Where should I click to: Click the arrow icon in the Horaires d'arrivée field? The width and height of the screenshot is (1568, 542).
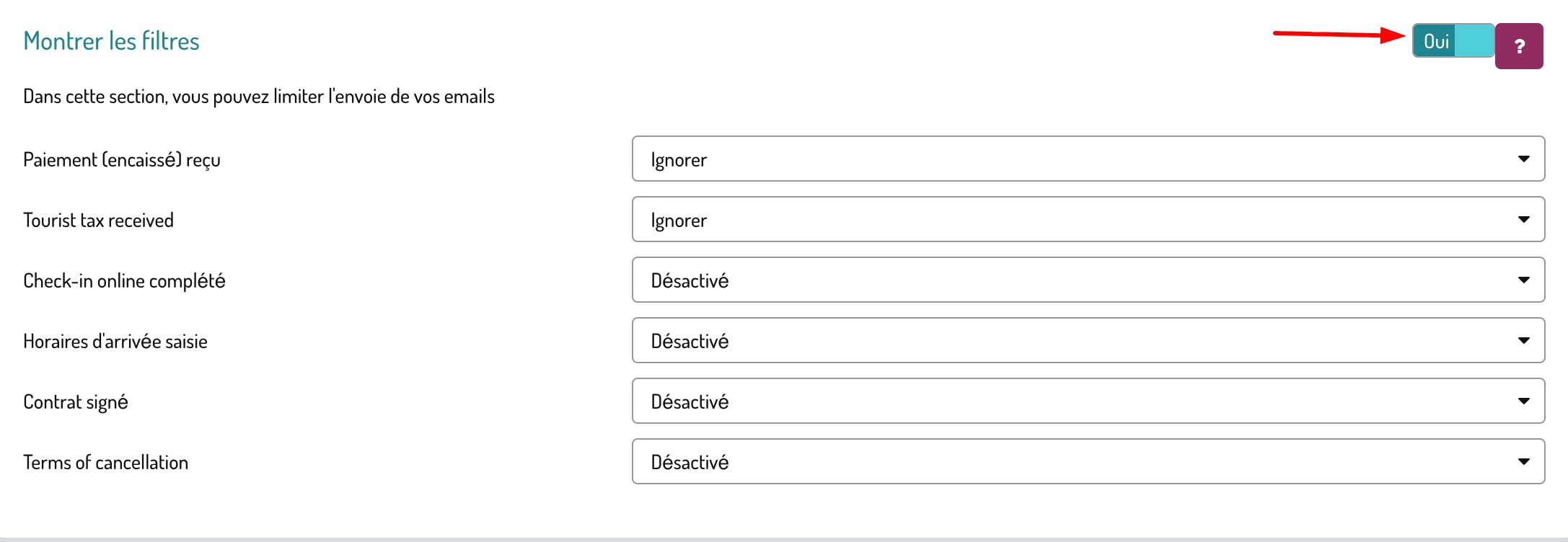tap(1523, 340)
